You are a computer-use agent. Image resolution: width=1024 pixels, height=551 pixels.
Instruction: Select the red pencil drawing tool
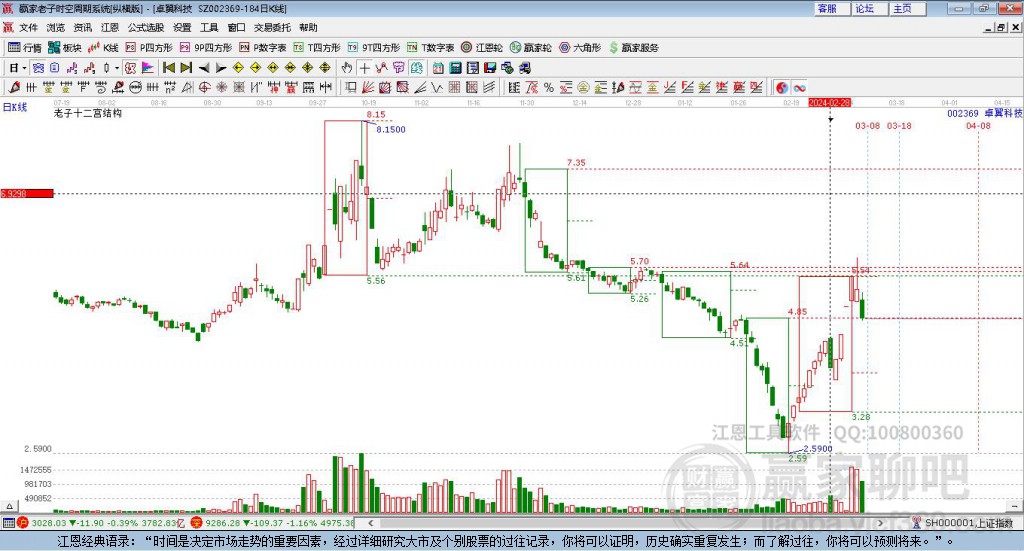coord(14,87)
